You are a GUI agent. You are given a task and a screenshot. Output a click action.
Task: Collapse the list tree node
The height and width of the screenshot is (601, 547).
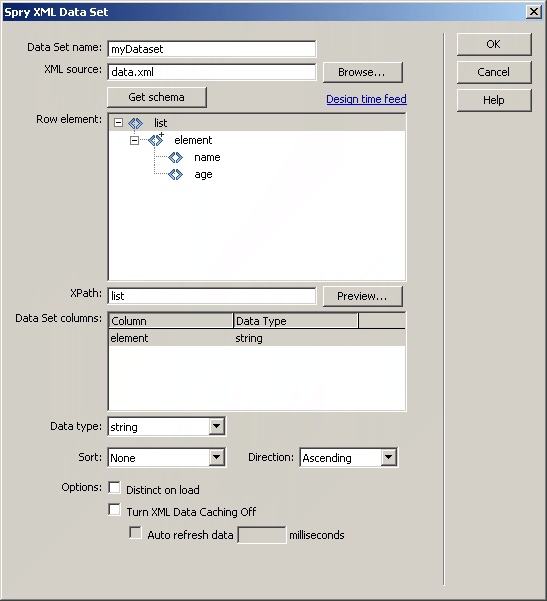click(x=118, y=123)
